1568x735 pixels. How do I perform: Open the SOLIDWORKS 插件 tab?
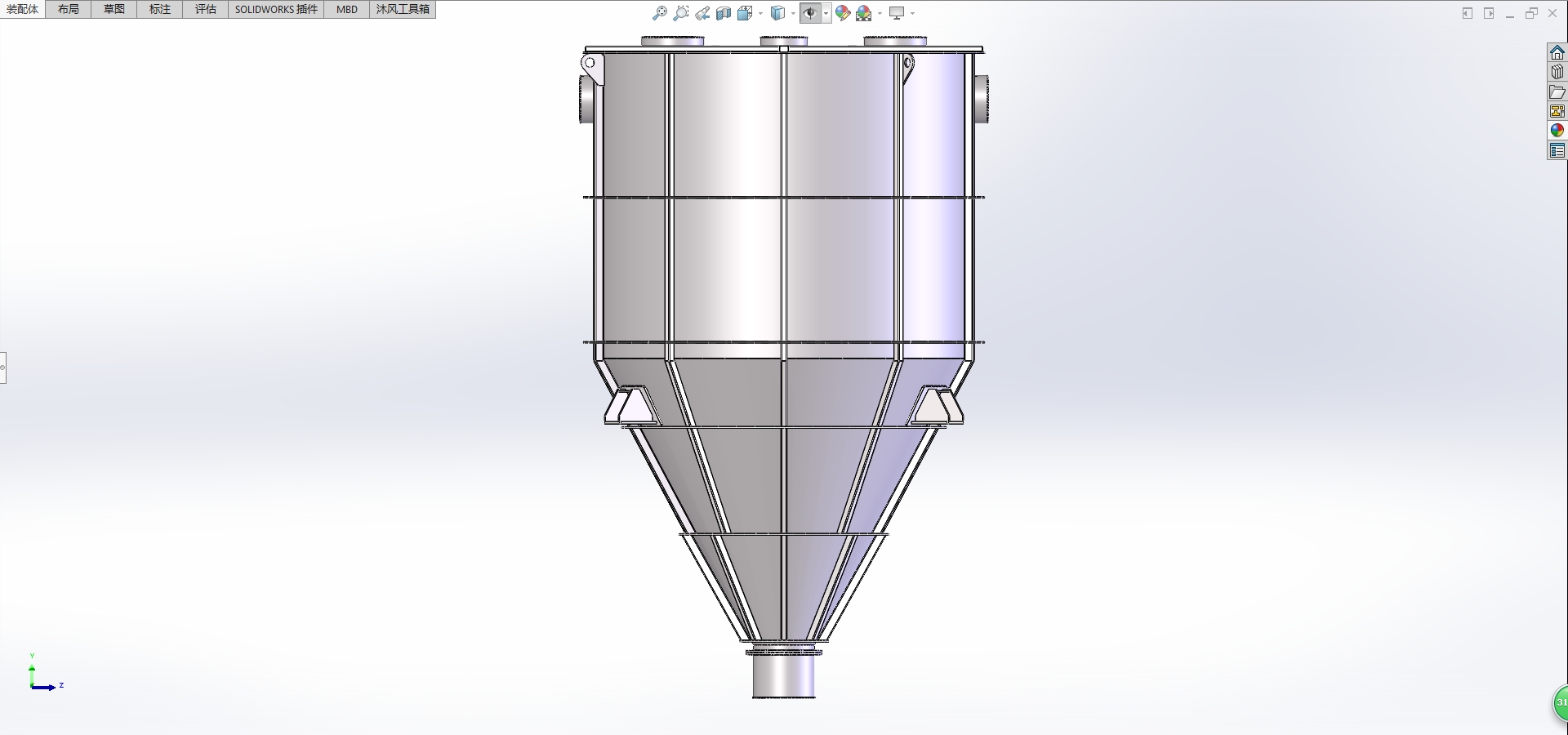point(276,9)
